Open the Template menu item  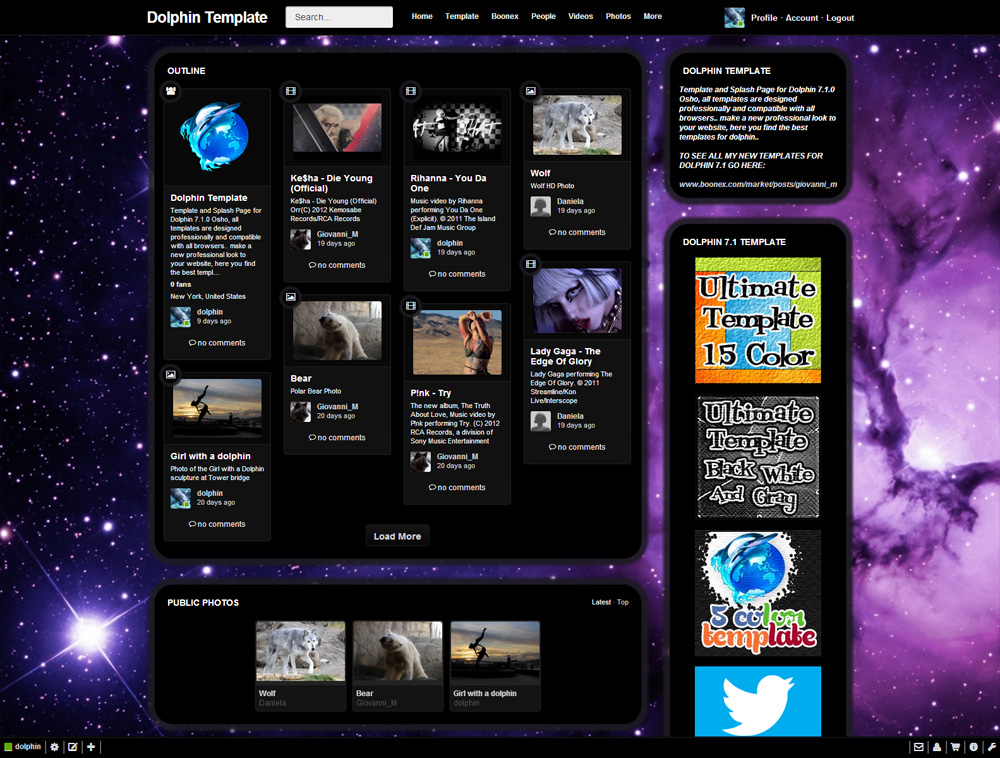point(462,17)
